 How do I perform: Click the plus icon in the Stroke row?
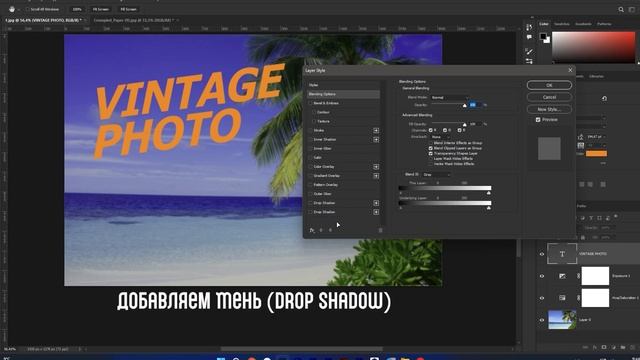tap(376, 131)
